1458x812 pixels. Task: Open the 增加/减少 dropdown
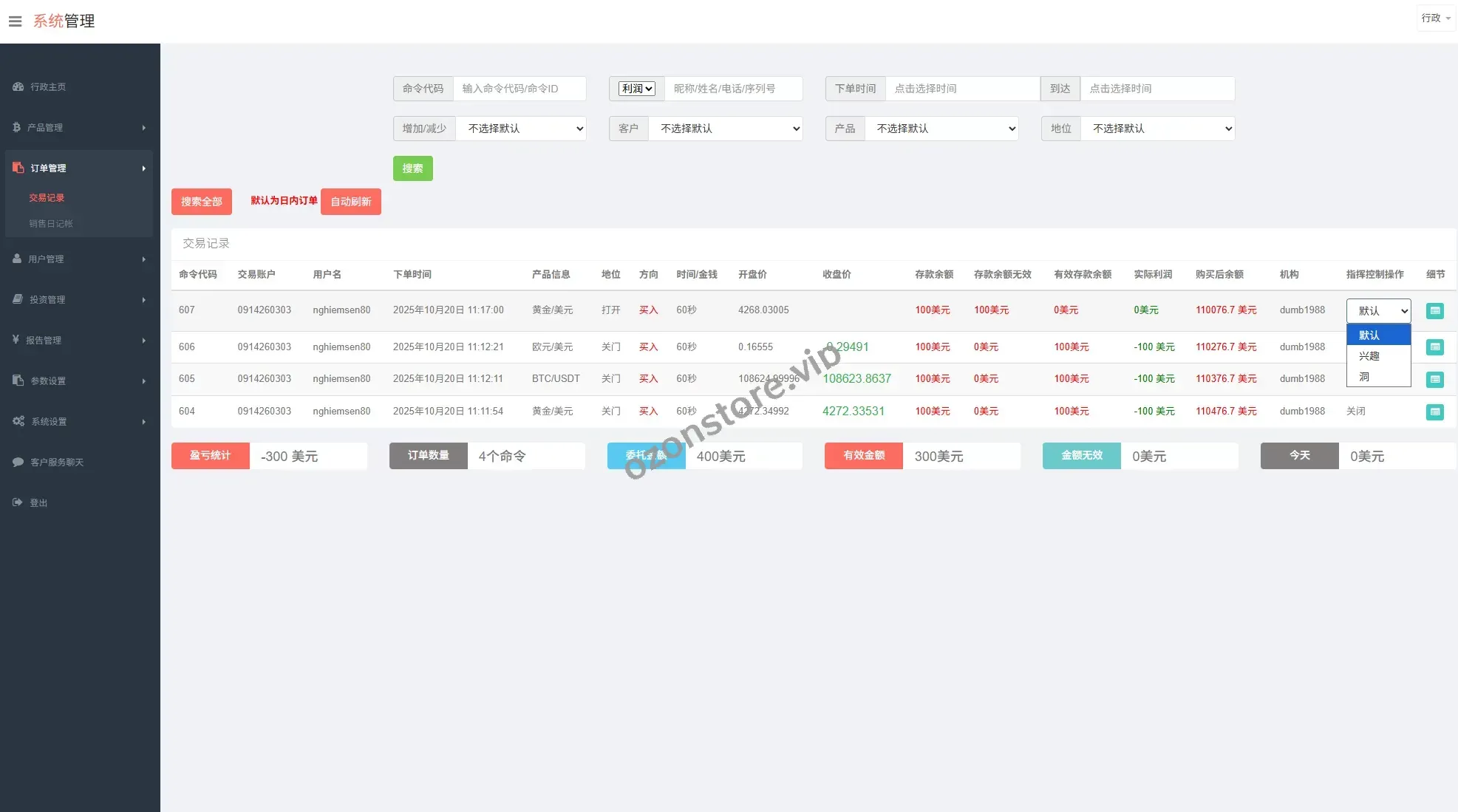pos(521,129)
